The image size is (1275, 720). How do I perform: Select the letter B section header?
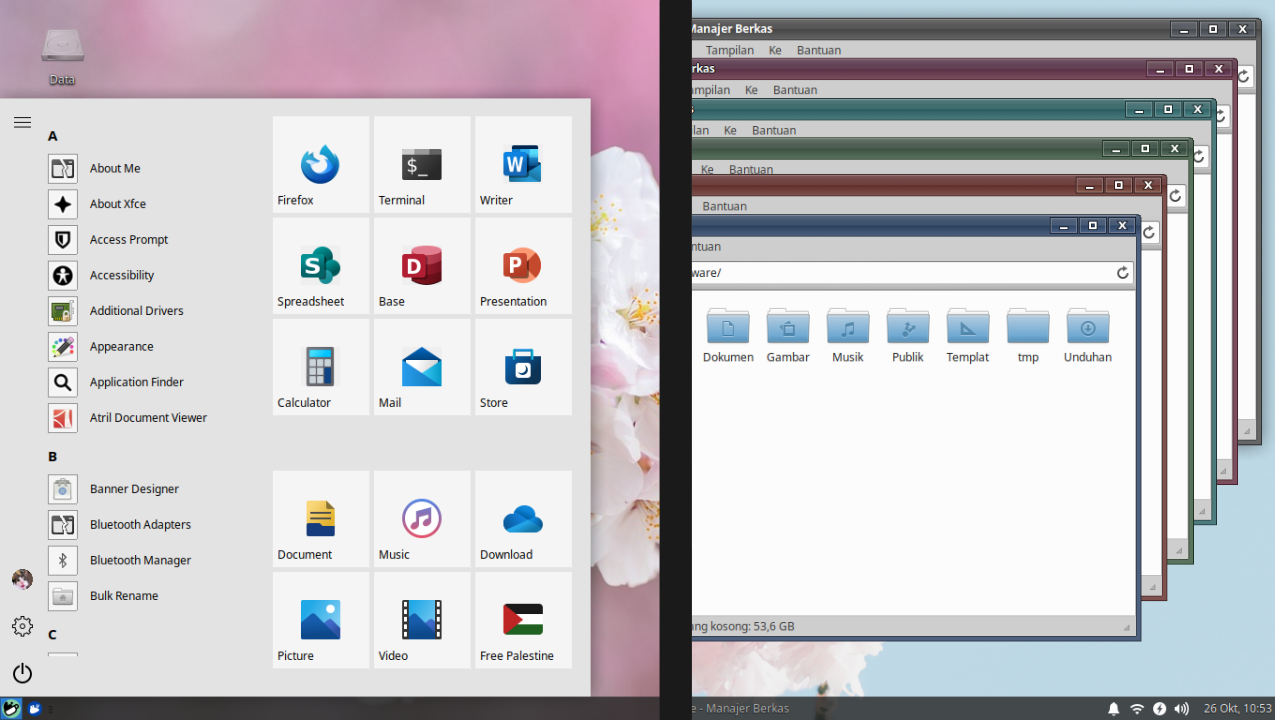[53, 457]
